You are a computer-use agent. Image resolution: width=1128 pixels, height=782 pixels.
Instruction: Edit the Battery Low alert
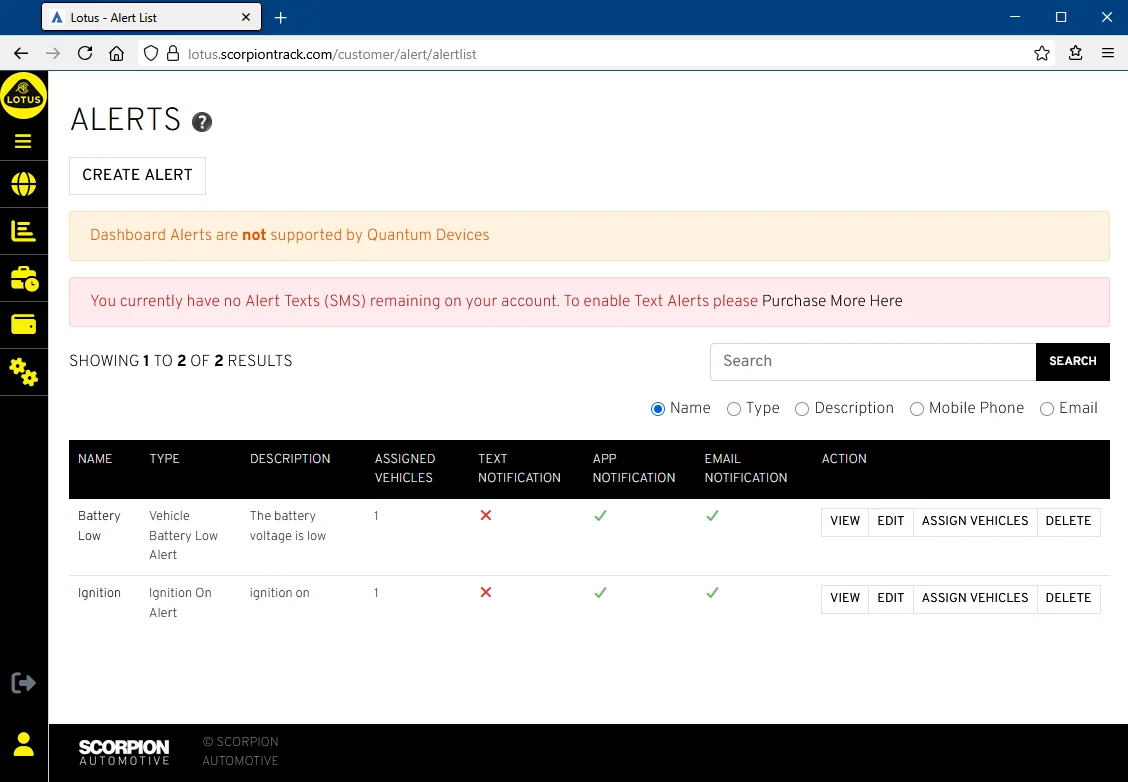pos(890,521)
